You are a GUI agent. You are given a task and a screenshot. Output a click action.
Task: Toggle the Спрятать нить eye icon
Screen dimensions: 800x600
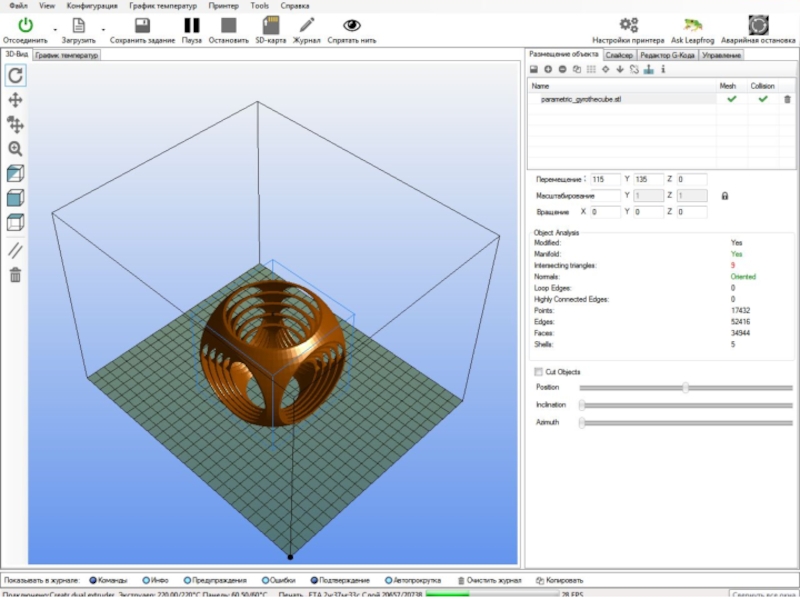(352, 25)
